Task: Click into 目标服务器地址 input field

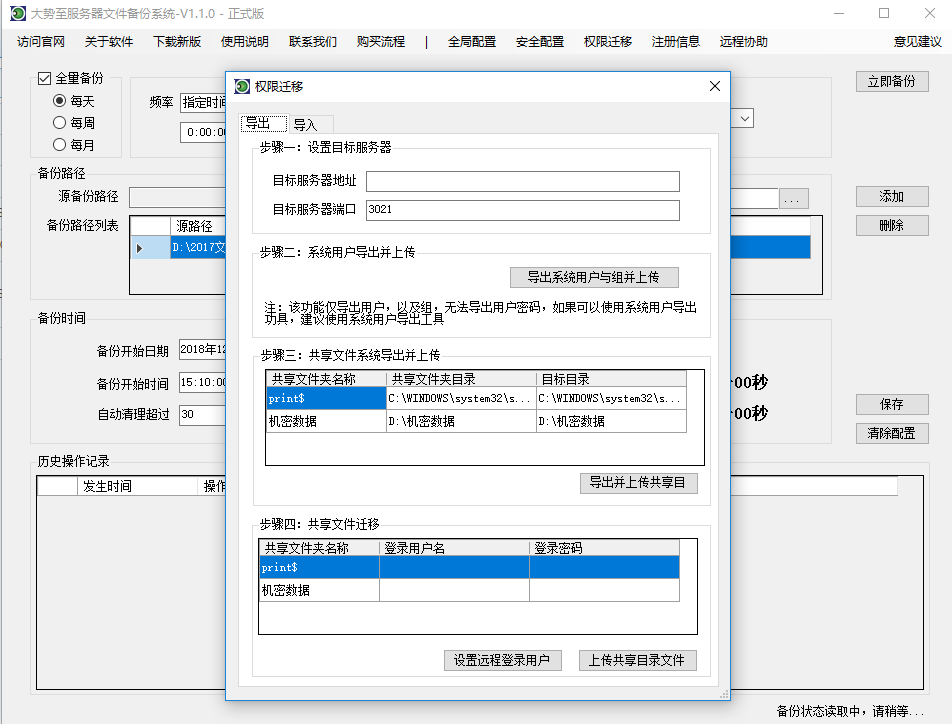Action: (x=522, y=181)
